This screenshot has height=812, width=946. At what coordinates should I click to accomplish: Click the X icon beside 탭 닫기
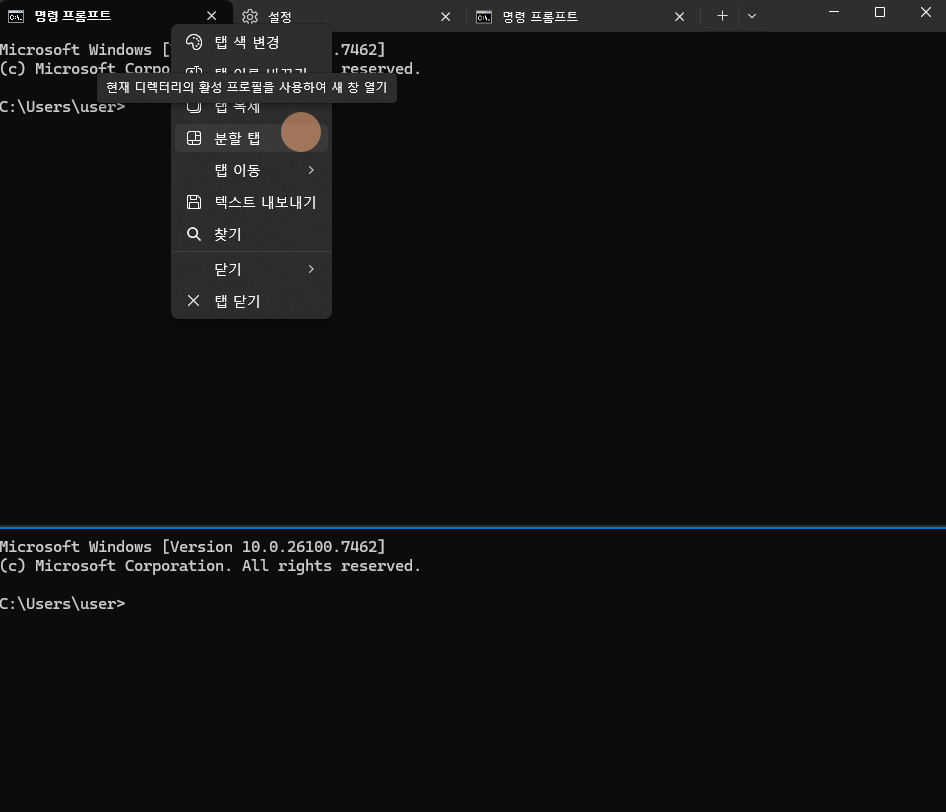[194, 301]
